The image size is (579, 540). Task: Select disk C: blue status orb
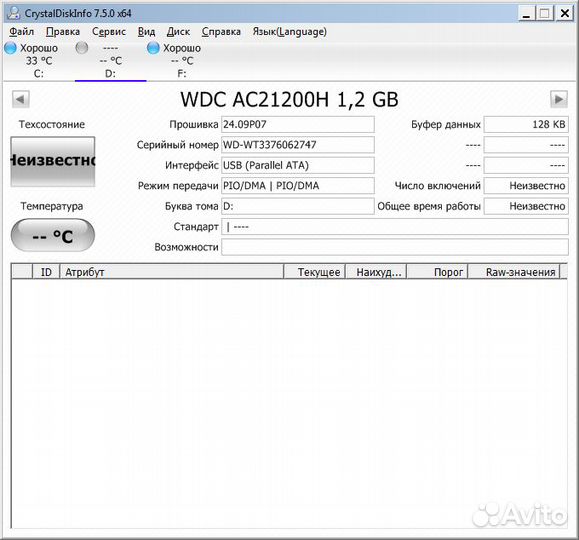tap(10, 48)
